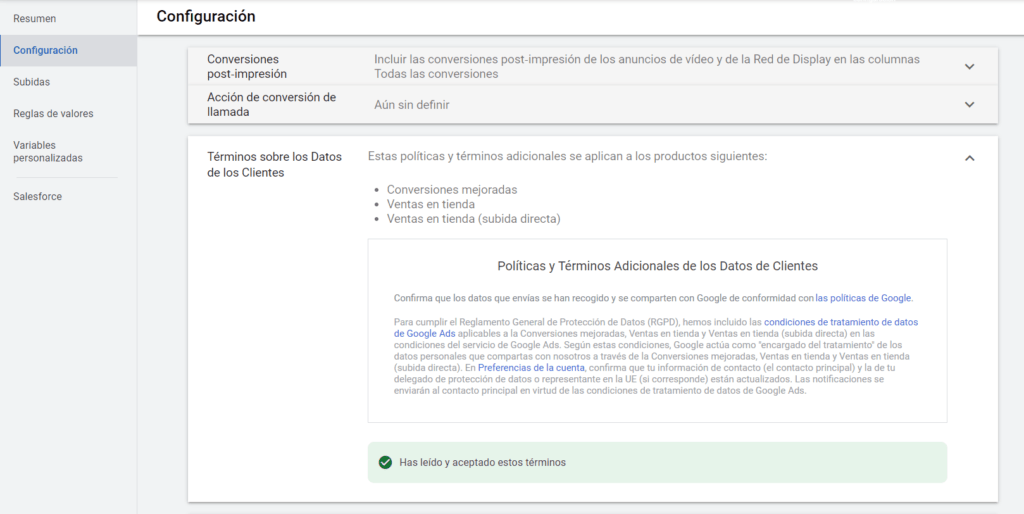Open Salesforce in the sidebar
This screenshot has height=514, width=1024.
tap(37, 197)
